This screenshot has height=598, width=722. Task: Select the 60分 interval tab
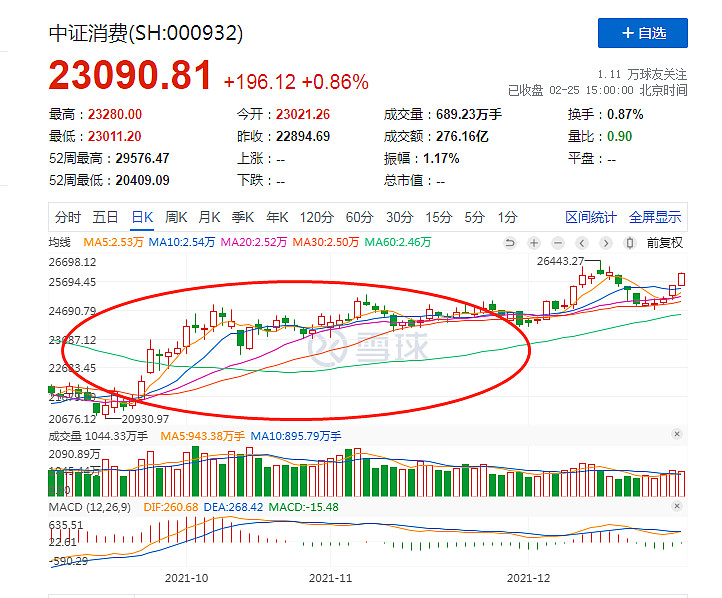(360, 217)
